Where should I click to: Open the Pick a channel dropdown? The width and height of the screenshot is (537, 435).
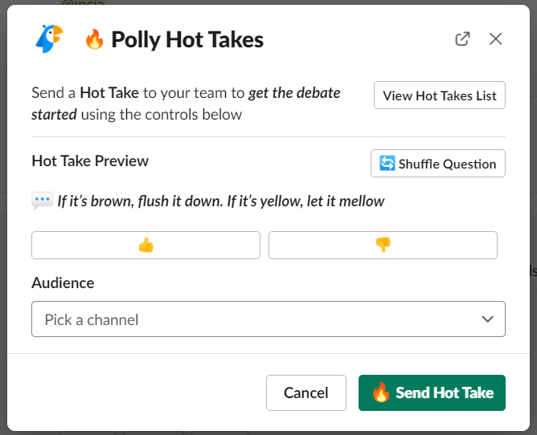click(x=268, y=319)
